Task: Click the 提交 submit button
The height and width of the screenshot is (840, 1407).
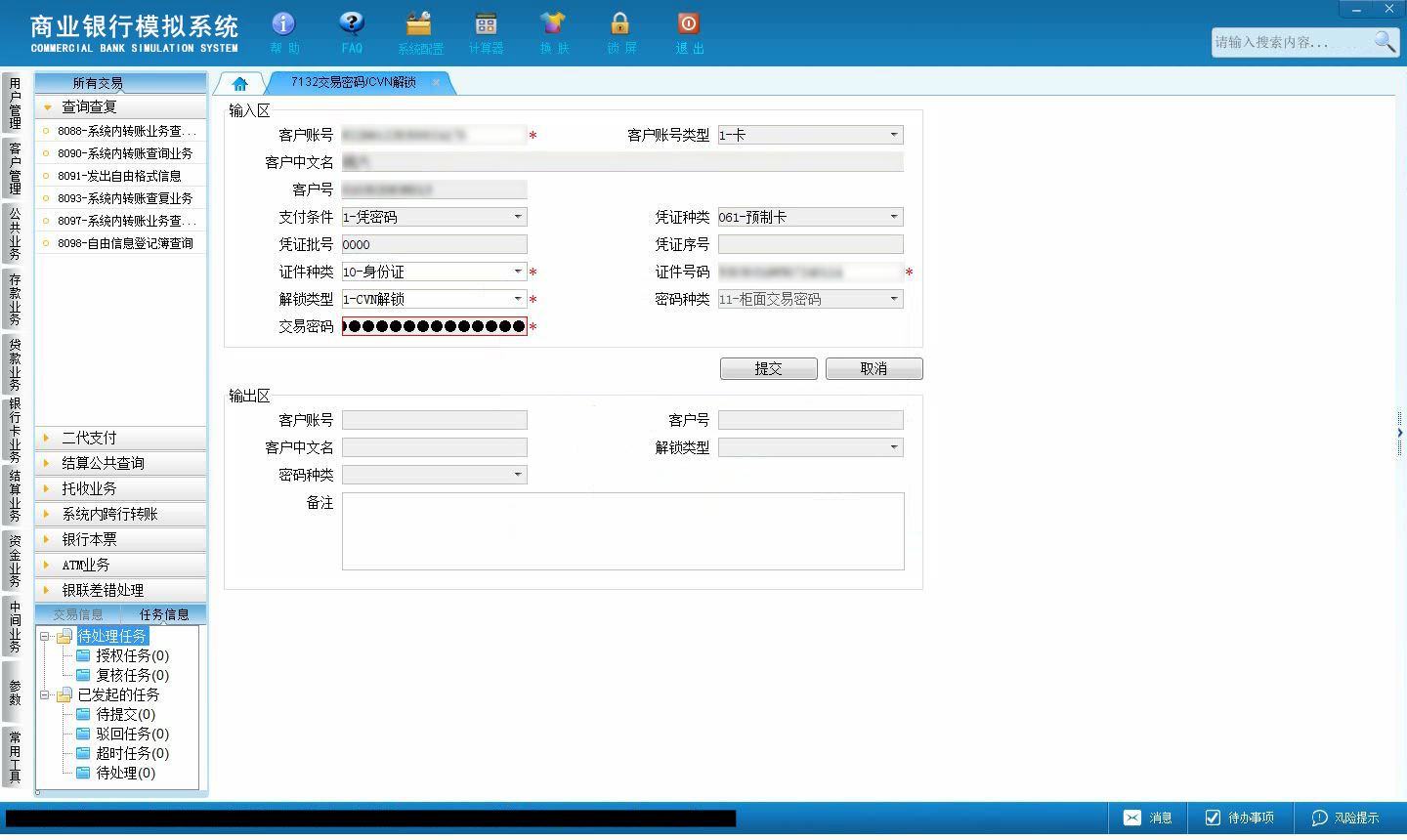Action: (769, 368)
